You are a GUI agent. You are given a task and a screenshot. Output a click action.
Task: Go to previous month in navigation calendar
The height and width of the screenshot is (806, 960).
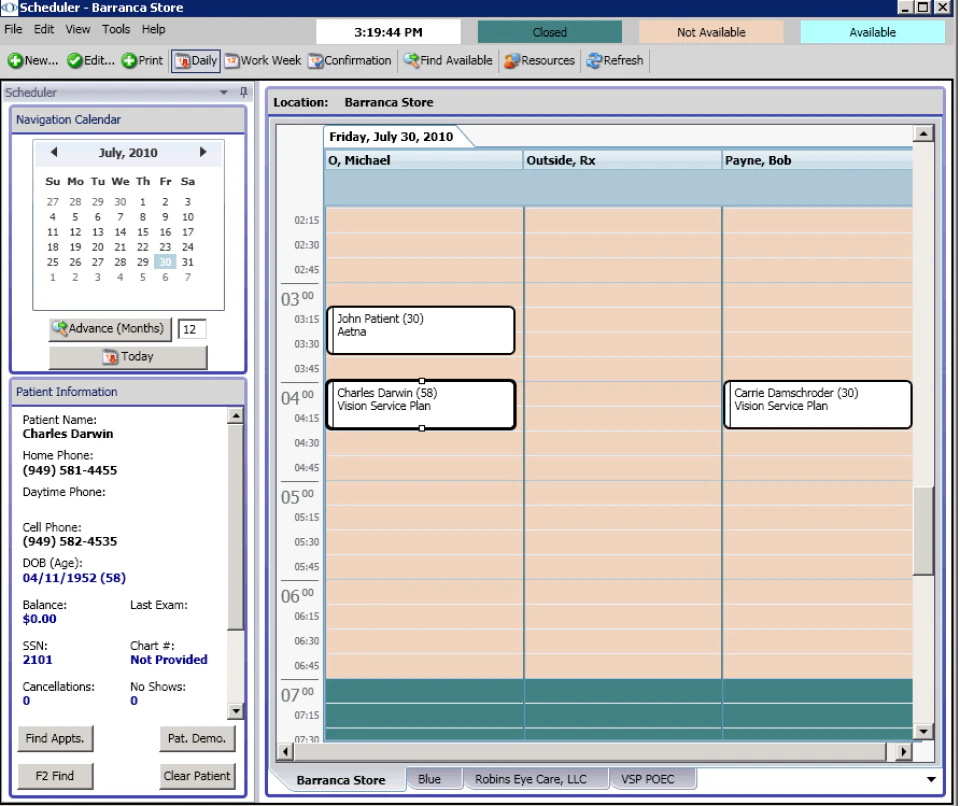click(x=54, y=152)
